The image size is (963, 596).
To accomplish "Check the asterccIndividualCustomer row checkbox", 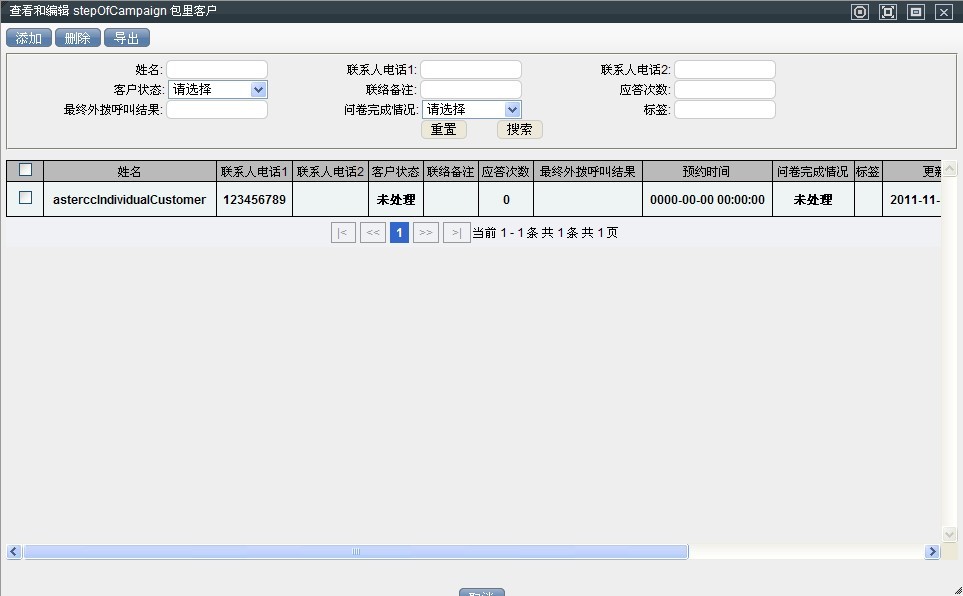I will [25, 198].
